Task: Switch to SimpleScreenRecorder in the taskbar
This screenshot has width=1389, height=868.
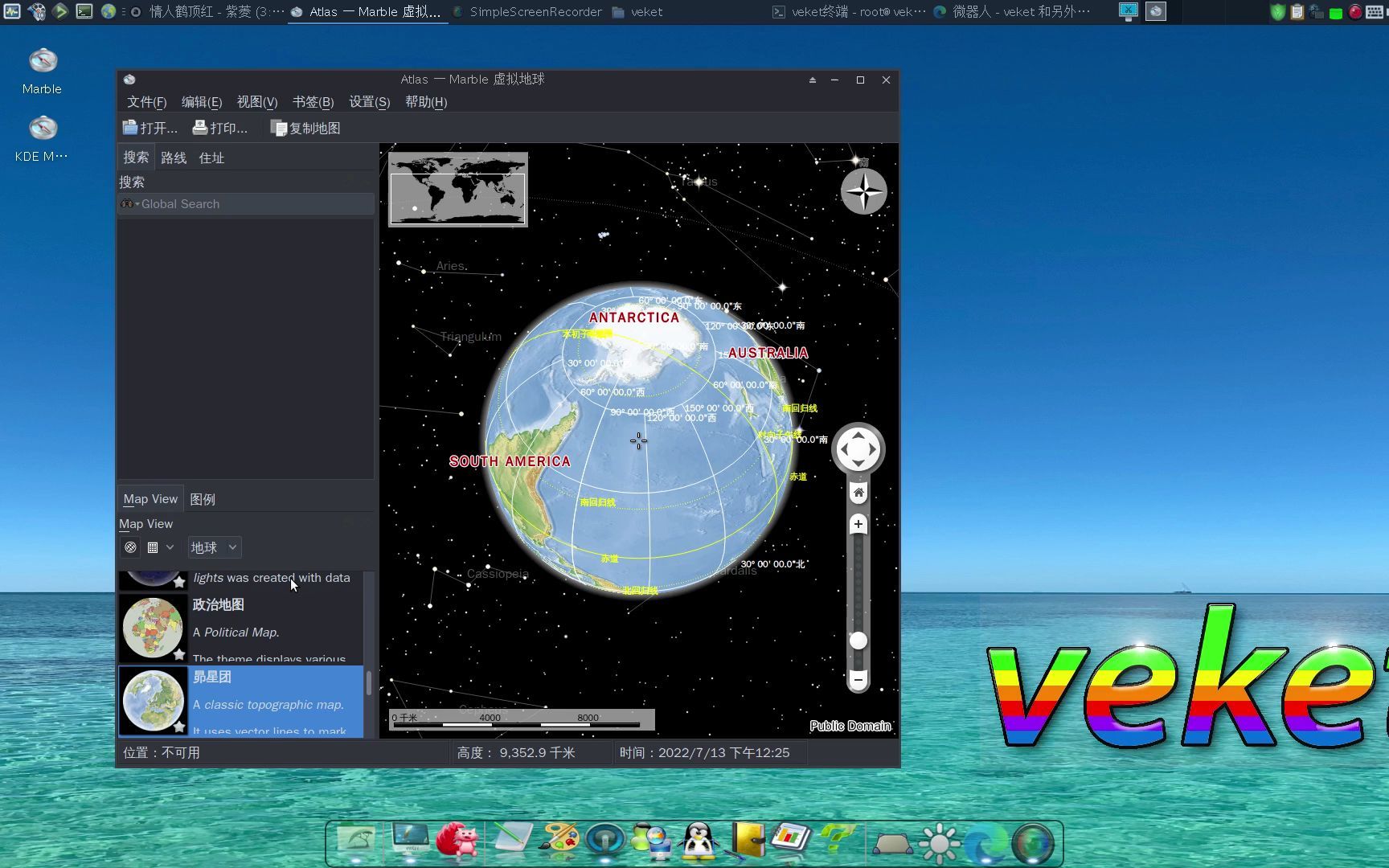Action: click(x=527, y=12)
